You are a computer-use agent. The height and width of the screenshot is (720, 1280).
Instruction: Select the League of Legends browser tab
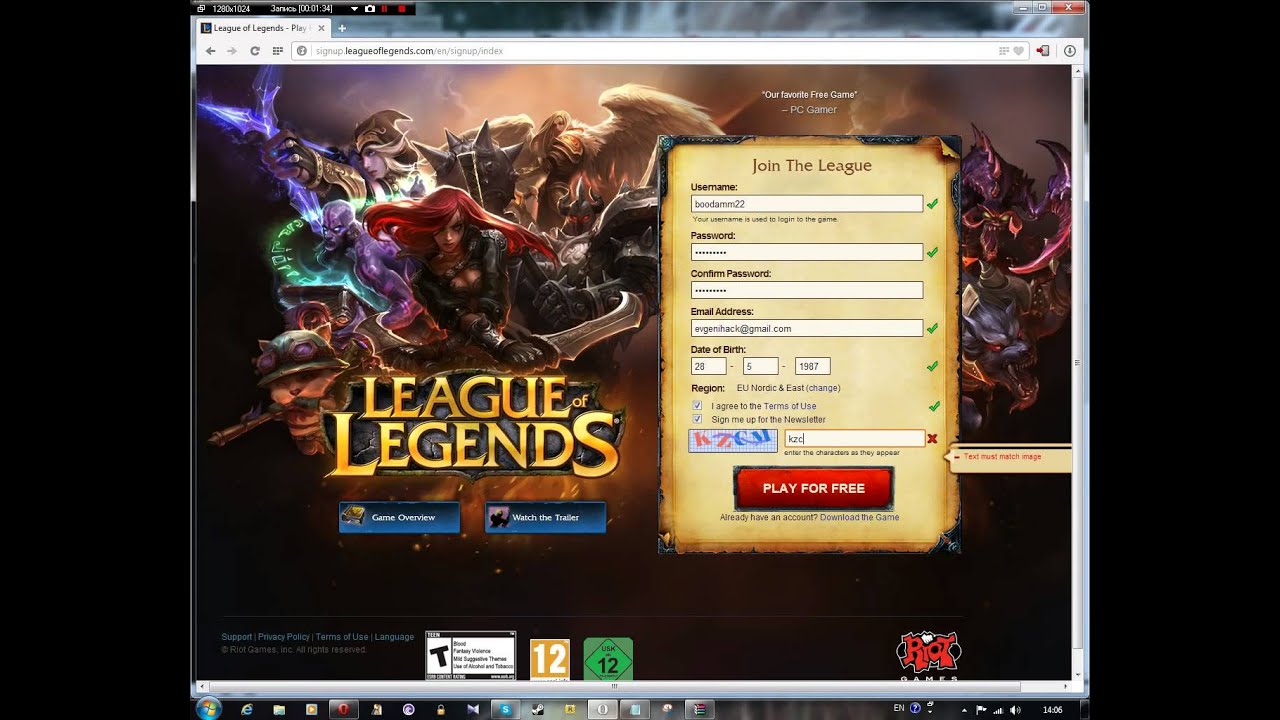262,28
